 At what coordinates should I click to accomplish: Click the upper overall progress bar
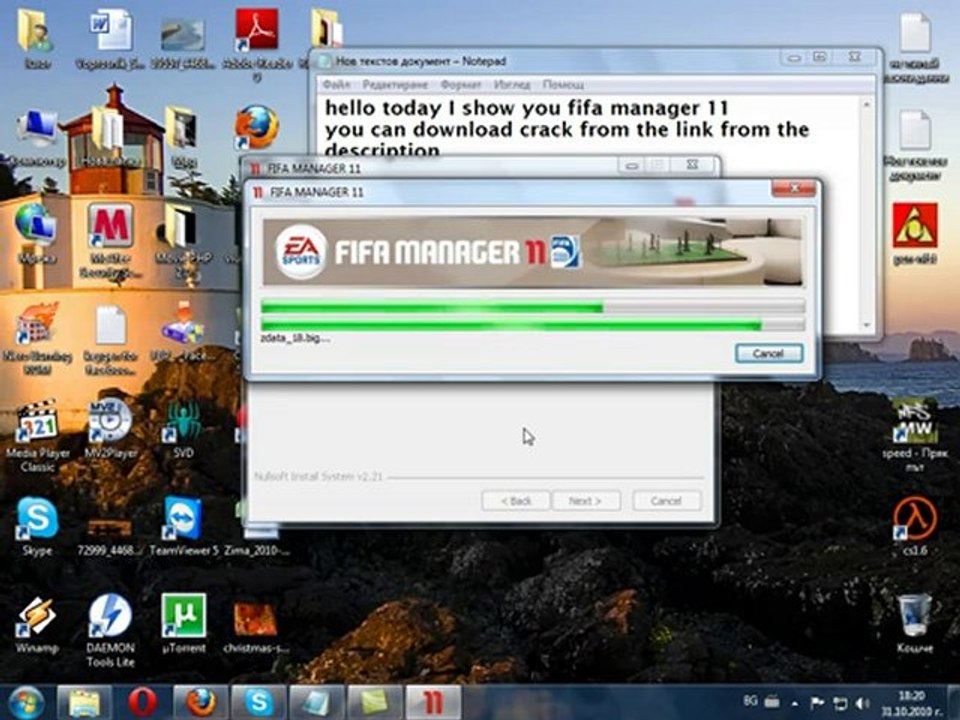[533, 307]
